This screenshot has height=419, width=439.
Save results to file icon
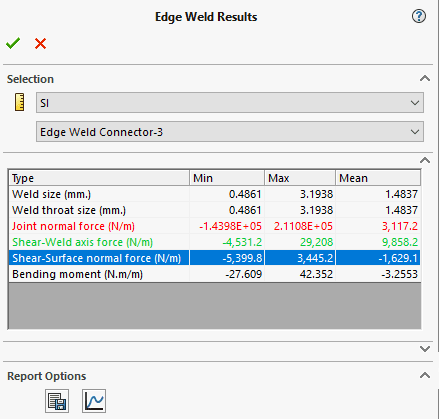(x=57, y=401)
